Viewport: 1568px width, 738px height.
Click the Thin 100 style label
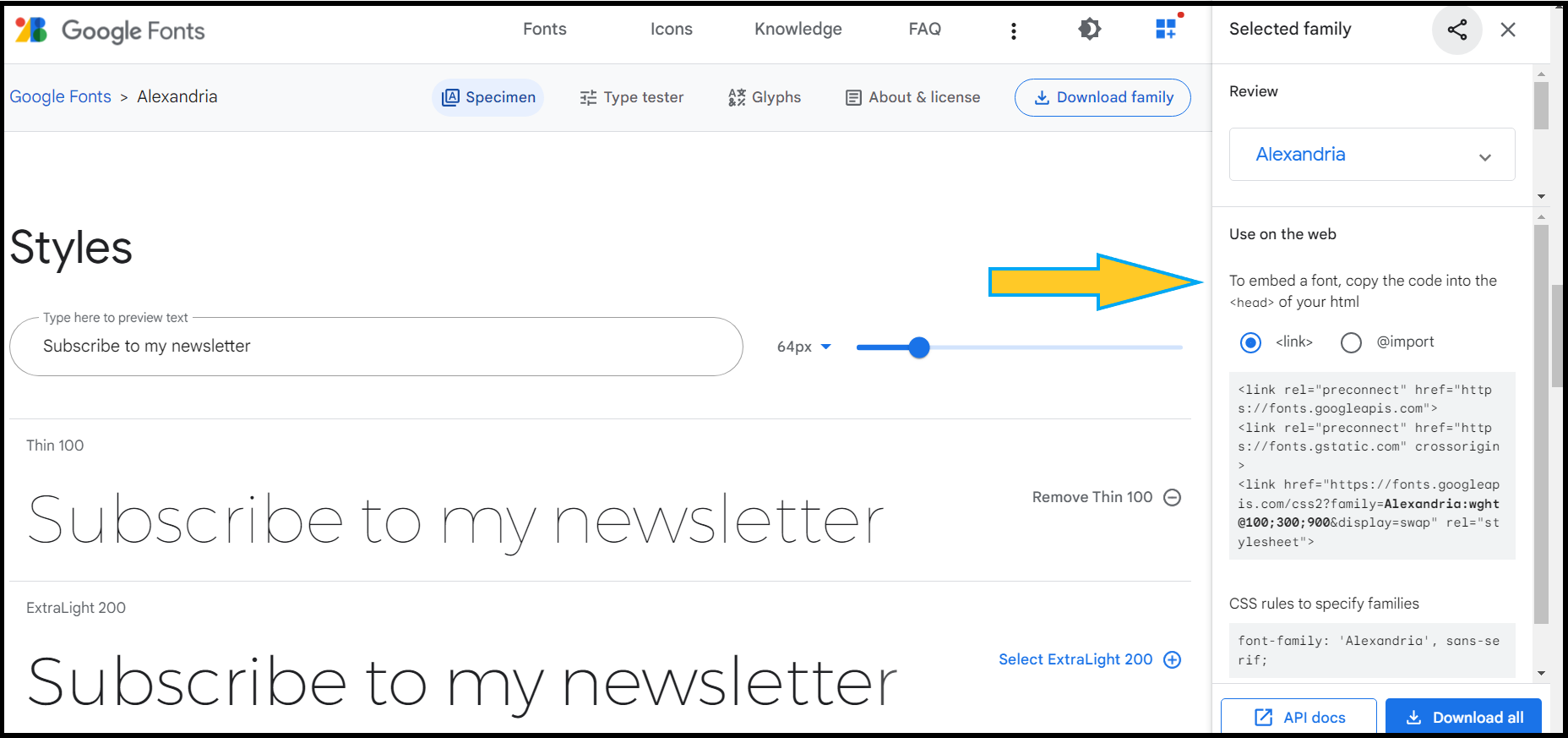tap(55, 446)
